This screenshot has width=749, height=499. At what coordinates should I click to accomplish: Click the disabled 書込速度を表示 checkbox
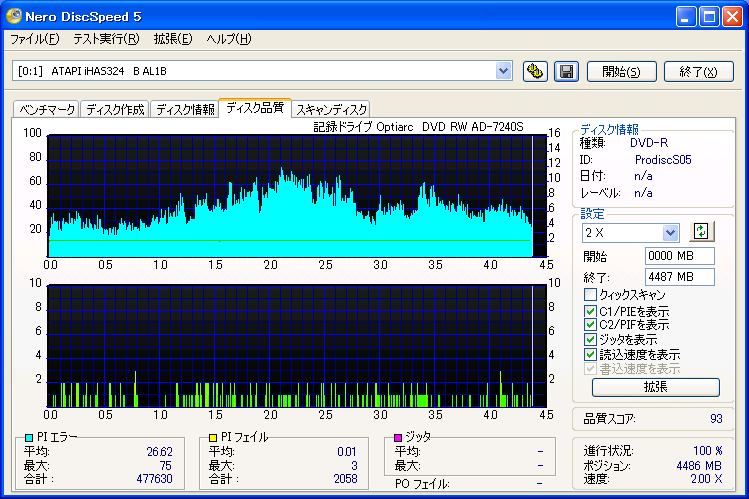[590, 369]
